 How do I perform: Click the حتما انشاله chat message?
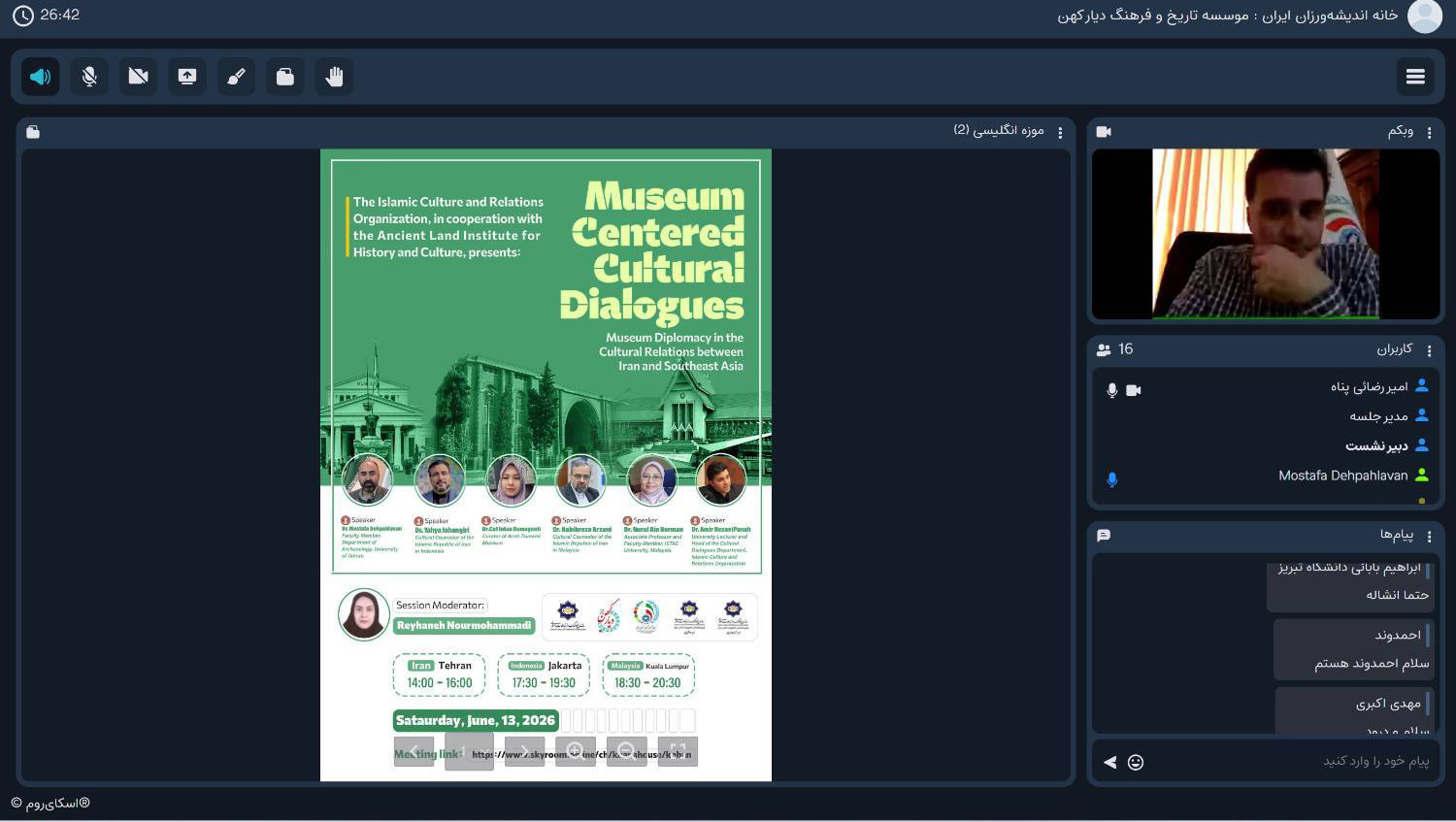tap(1398, 595)
